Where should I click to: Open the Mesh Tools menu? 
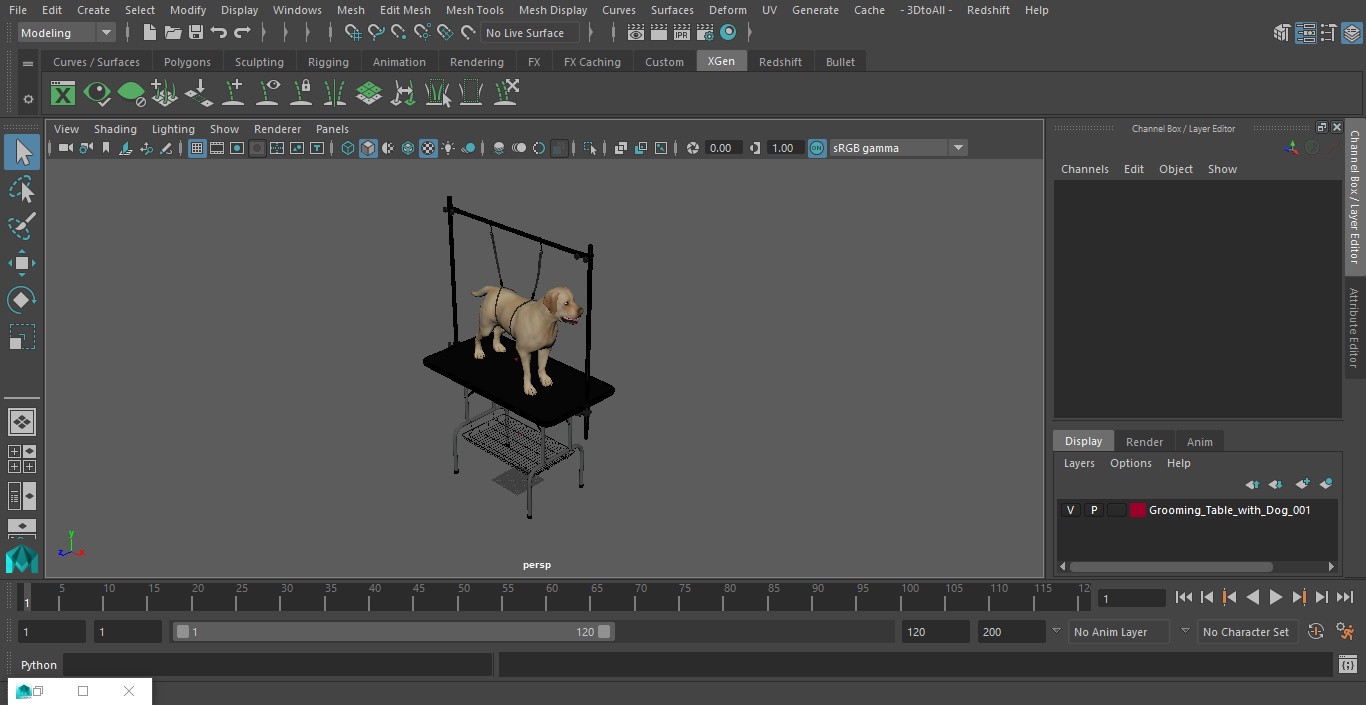pyautogui.click(x=474, y=10)
